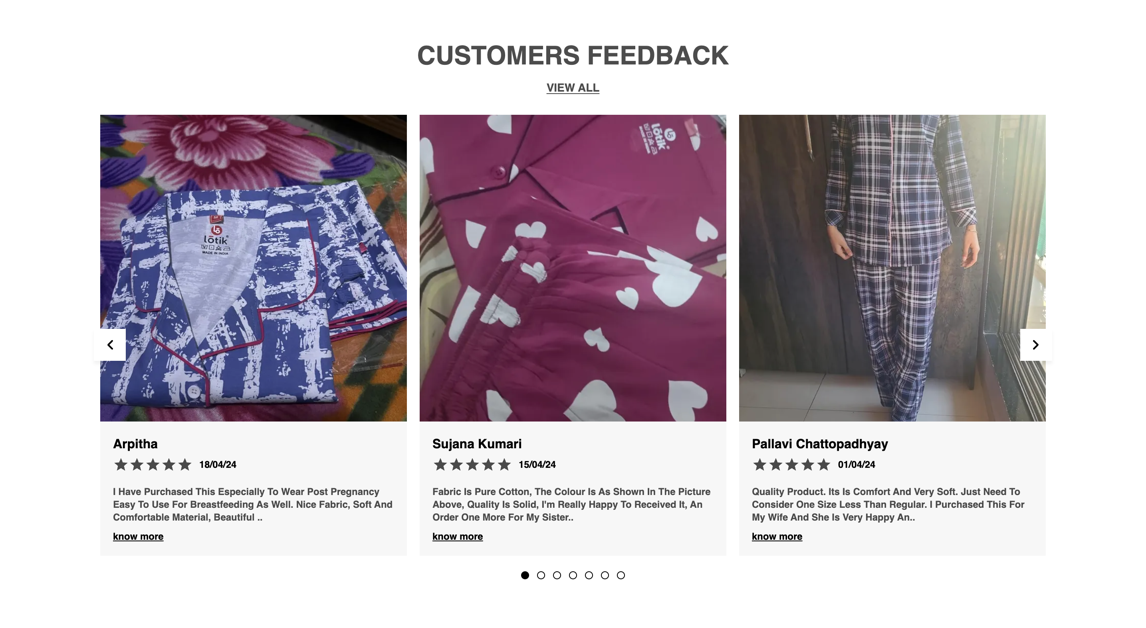Viewport: 1146px width, 628px height.
Task: Go to the sixth carousel dot
Action: point(605,575)
